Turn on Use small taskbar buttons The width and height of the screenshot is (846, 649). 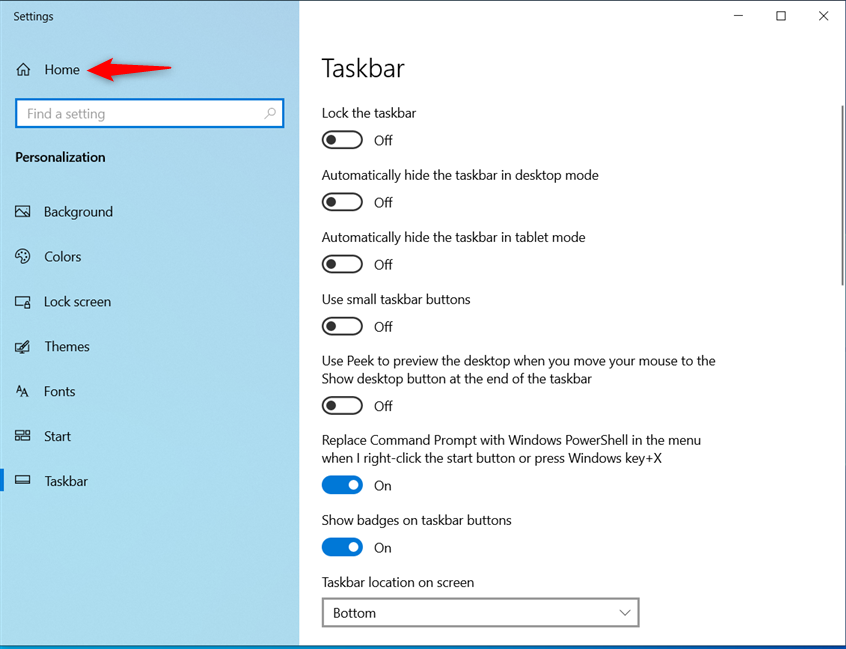click(x=342, y=326)
